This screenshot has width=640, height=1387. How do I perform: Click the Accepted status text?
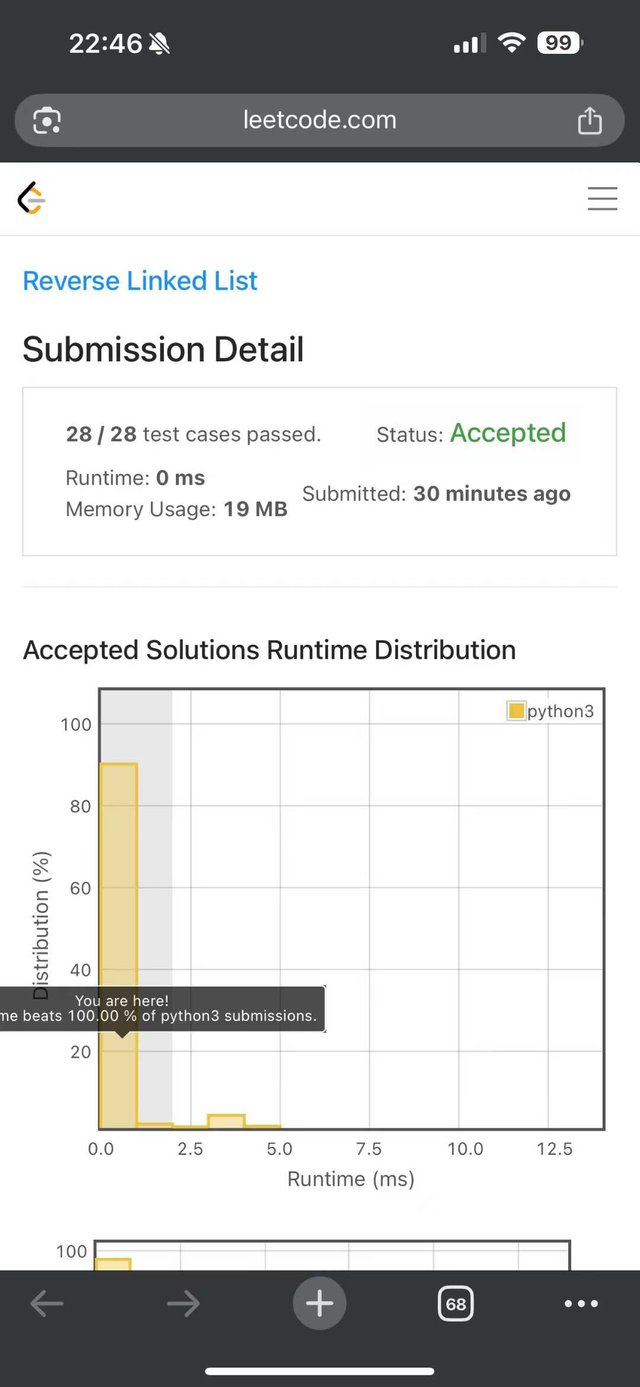point(508,433)
